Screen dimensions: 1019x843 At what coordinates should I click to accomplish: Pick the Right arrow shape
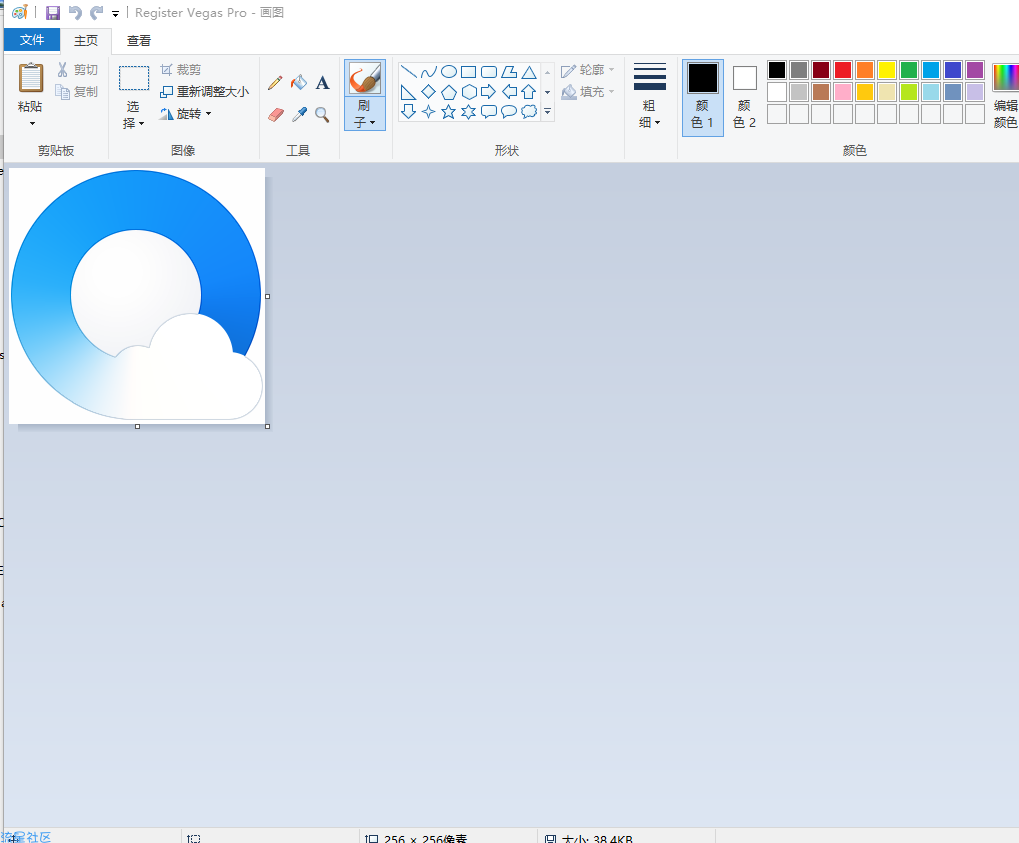pos(489,92)
